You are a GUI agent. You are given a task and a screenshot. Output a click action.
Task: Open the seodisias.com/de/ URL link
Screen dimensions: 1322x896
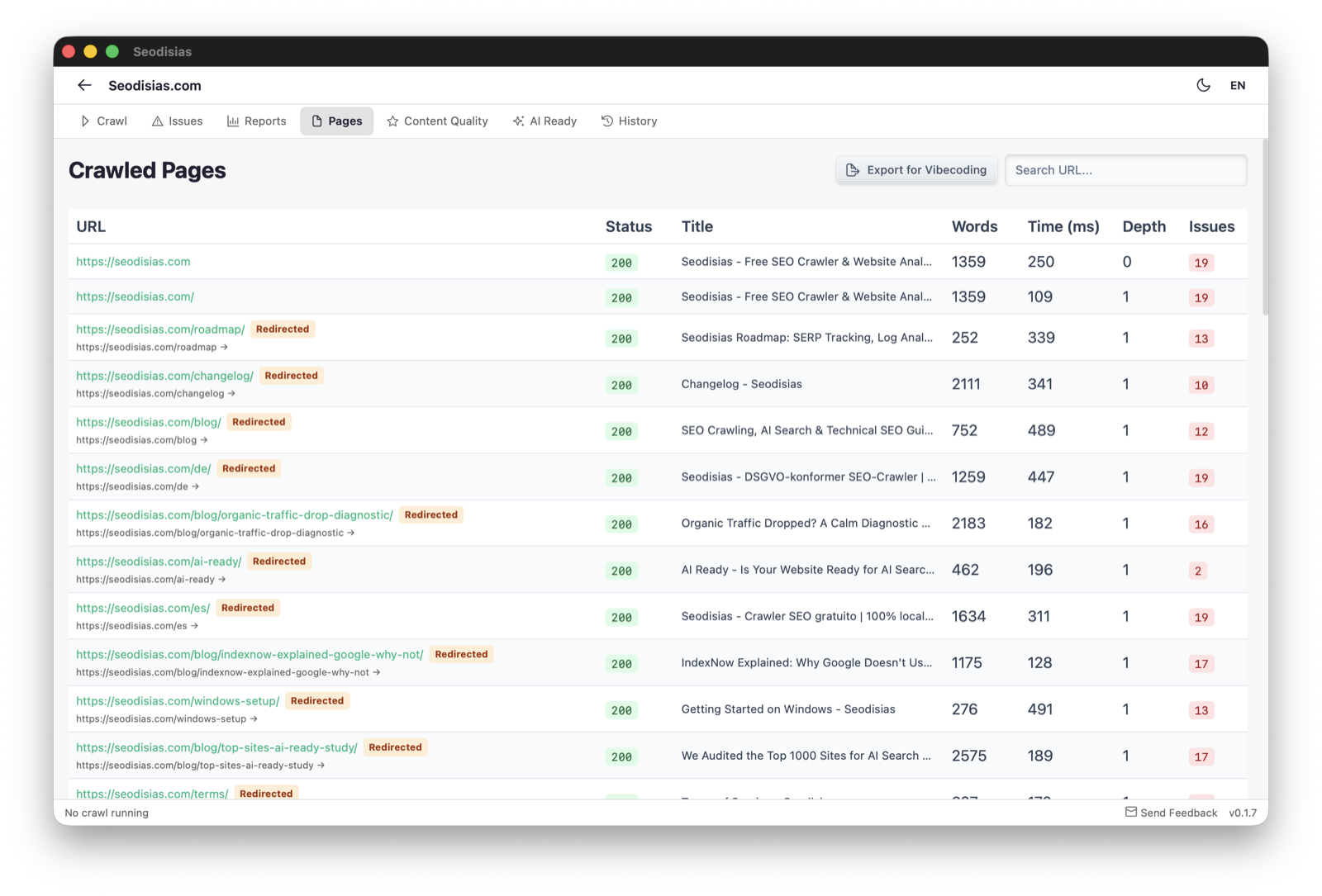tap(144, 469)
